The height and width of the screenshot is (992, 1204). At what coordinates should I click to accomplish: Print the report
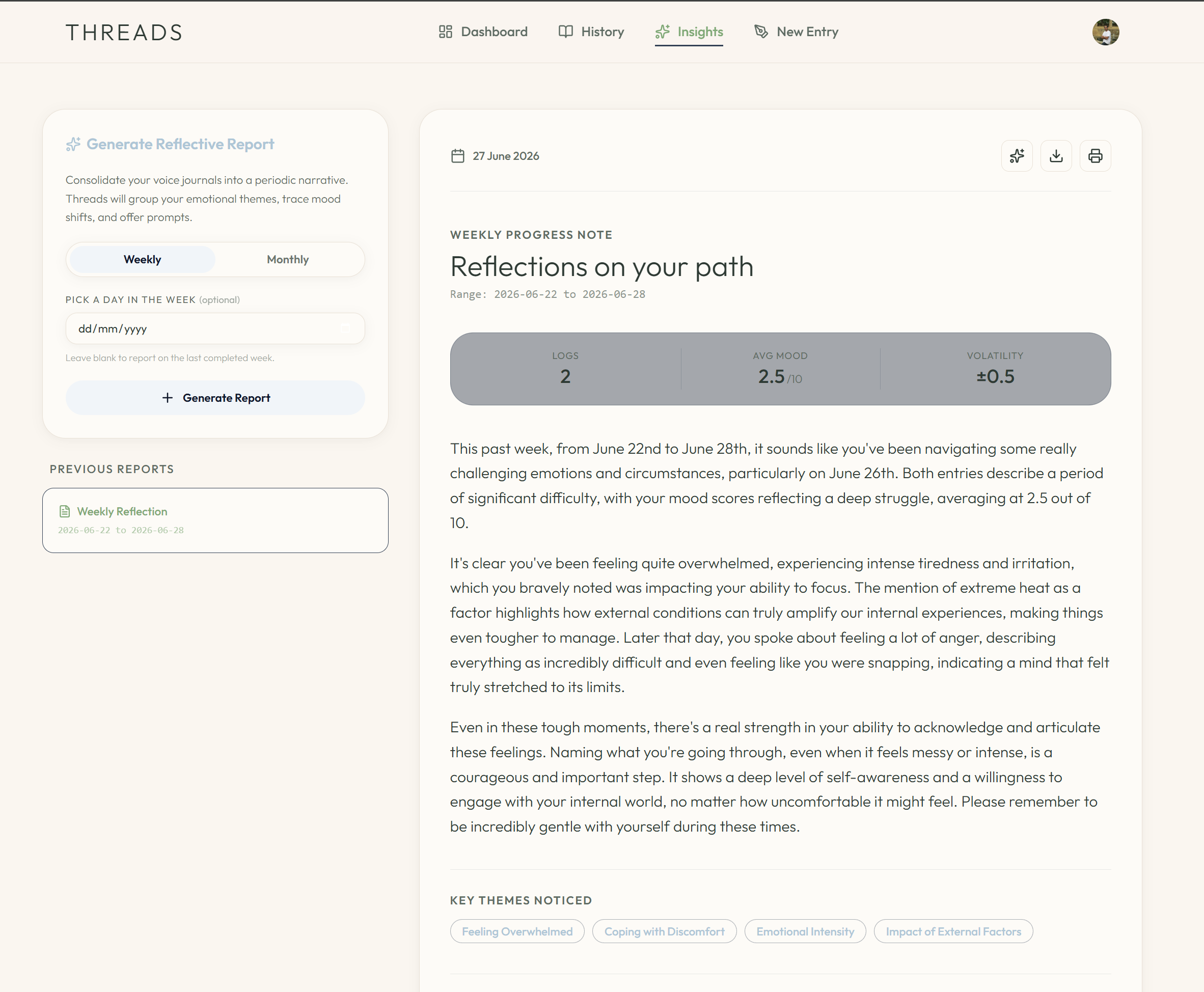pos(1095,156)
